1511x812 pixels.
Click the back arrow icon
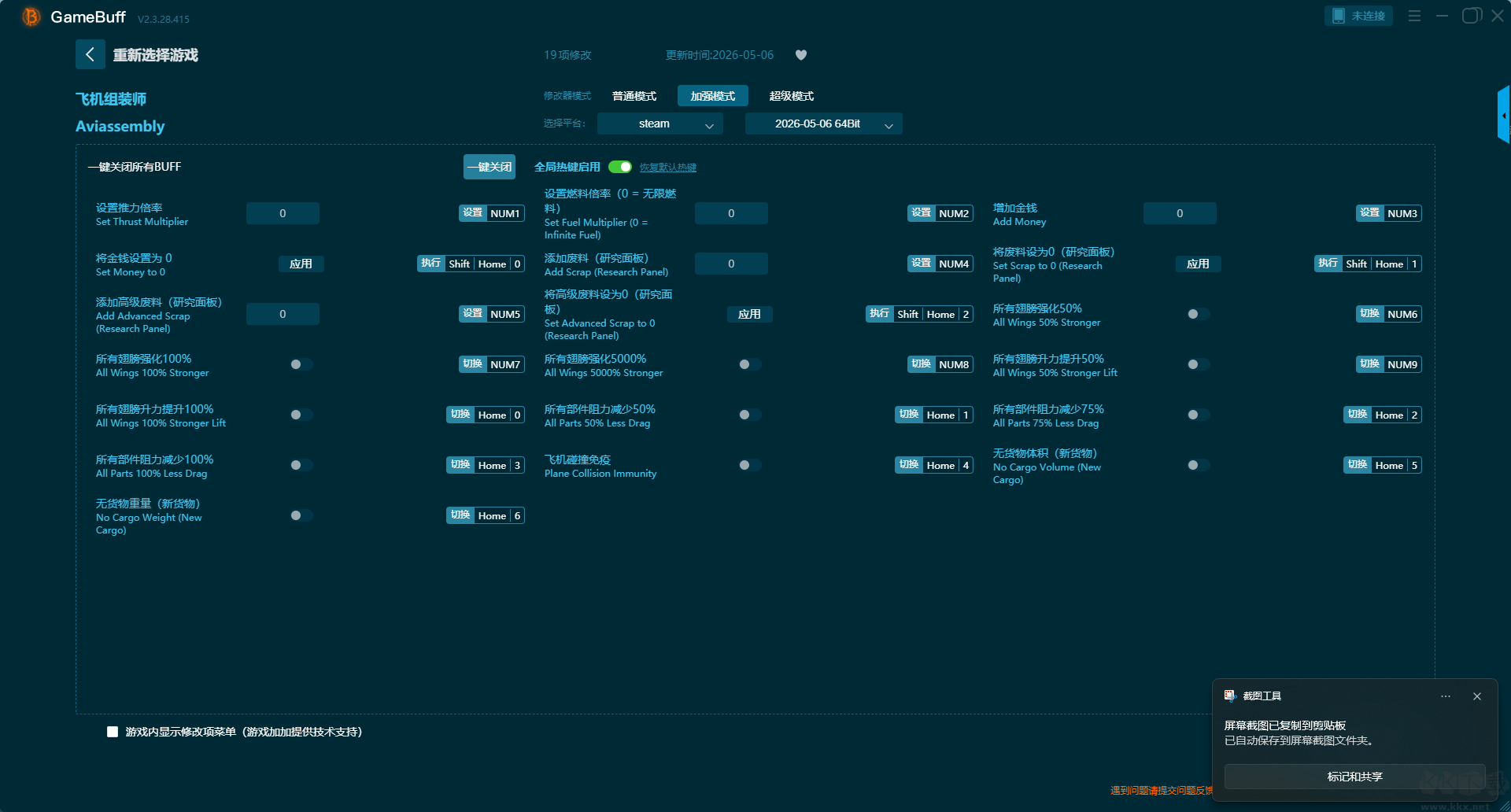(90, 54)
